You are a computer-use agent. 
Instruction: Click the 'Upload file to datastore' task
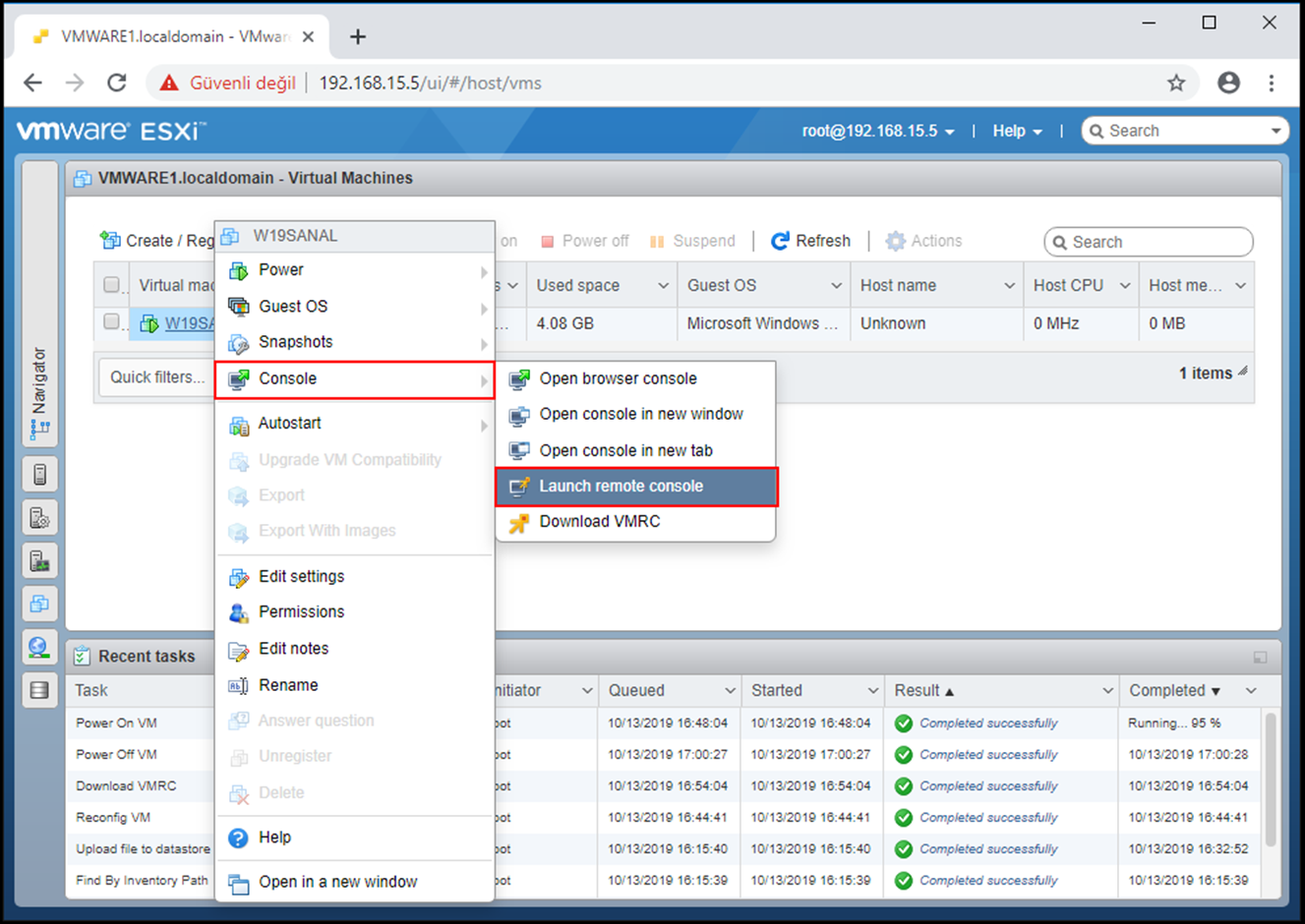144,849
